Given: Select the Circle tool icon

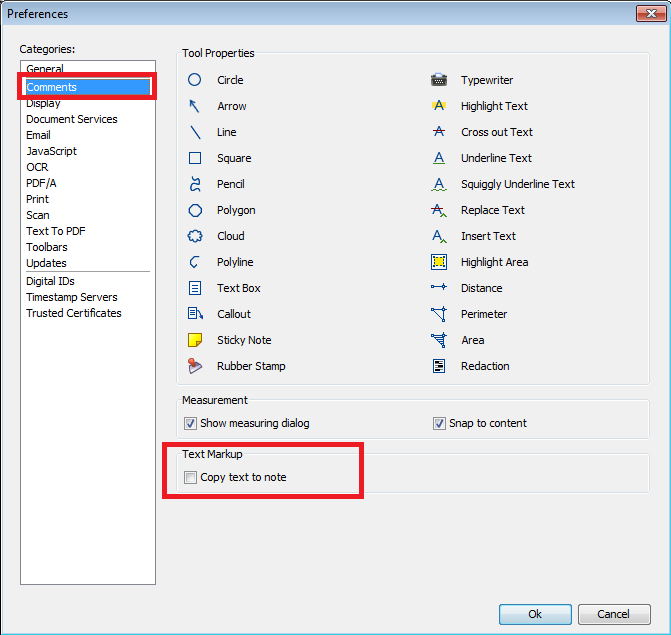Looking at the screenshot, I should click(195, 80).
